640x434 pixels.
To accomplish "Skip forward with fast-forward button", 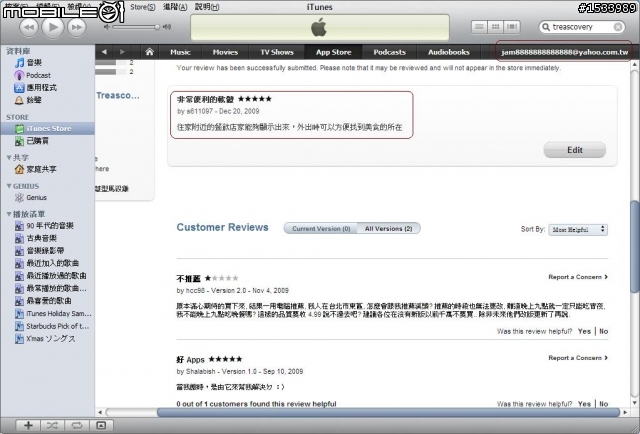I will coord(77,27).
